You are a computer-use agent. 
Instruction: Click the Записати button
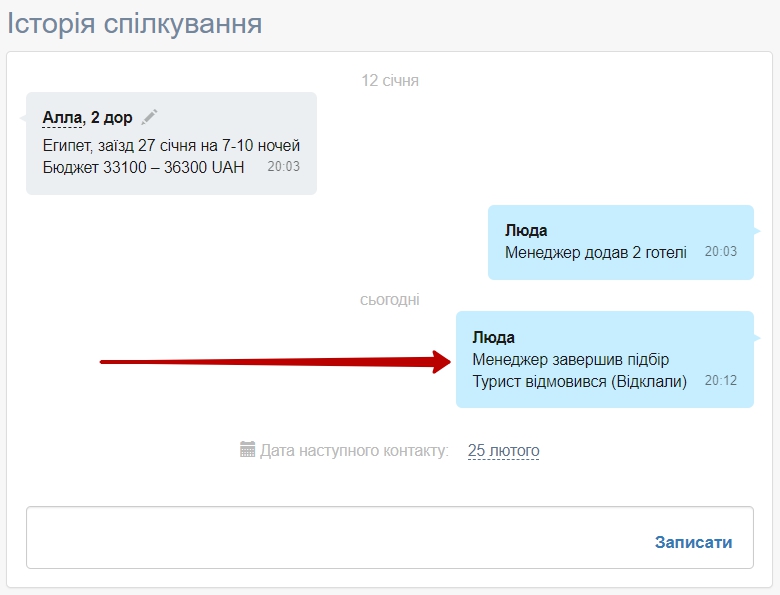point(693,542)
